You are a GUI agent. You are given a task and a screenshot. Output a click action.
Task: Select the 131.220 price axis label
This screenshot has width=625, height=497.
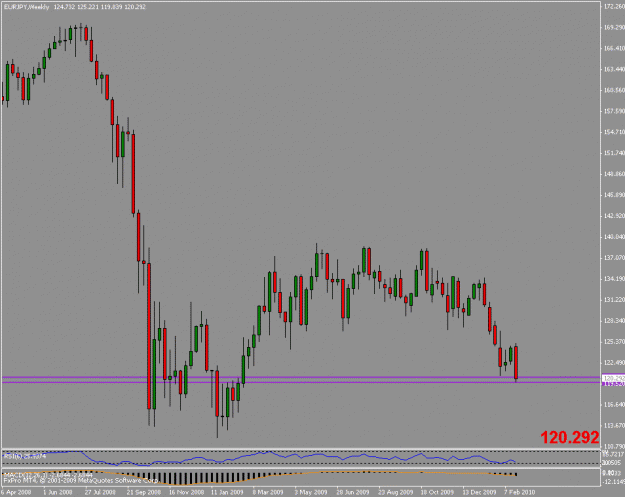point(614,299)
